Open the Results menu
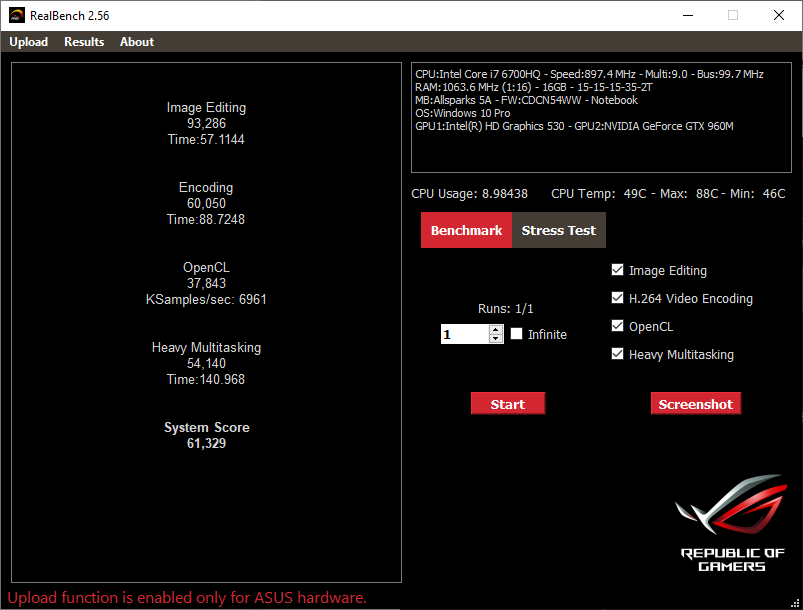This screenshot has width=803, height=610. click(84, 42)
